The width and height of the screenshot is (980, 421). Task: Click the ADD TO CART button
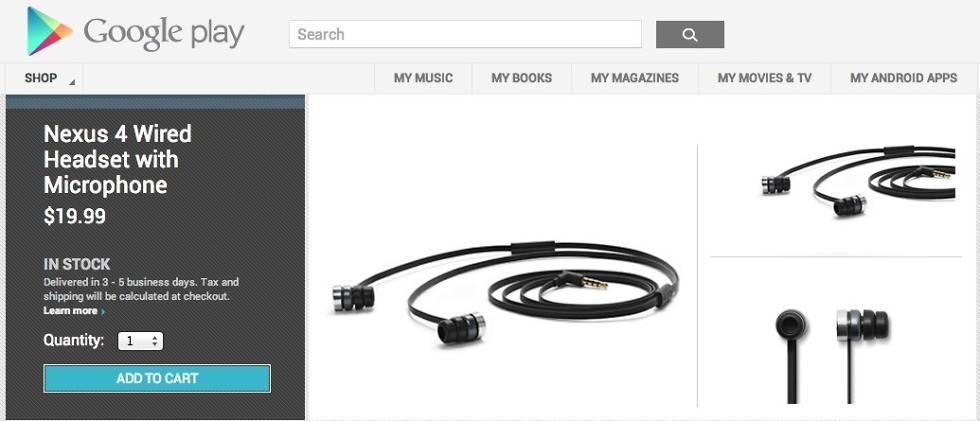tap(157, 379)
